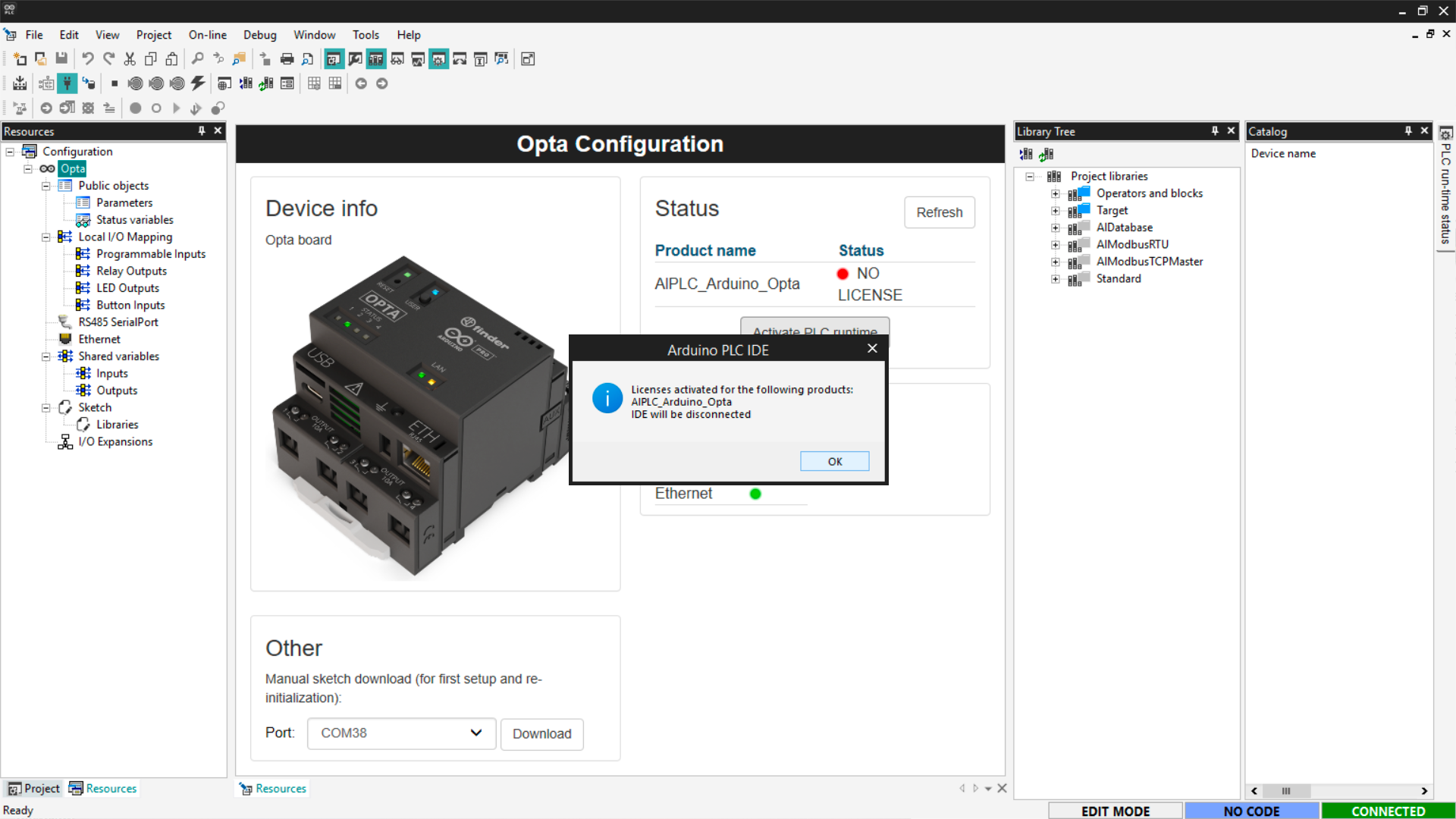The height and width of the screenshot is (819, 1456).
Task: Open the On-line menu
Action: coord(207,35)
